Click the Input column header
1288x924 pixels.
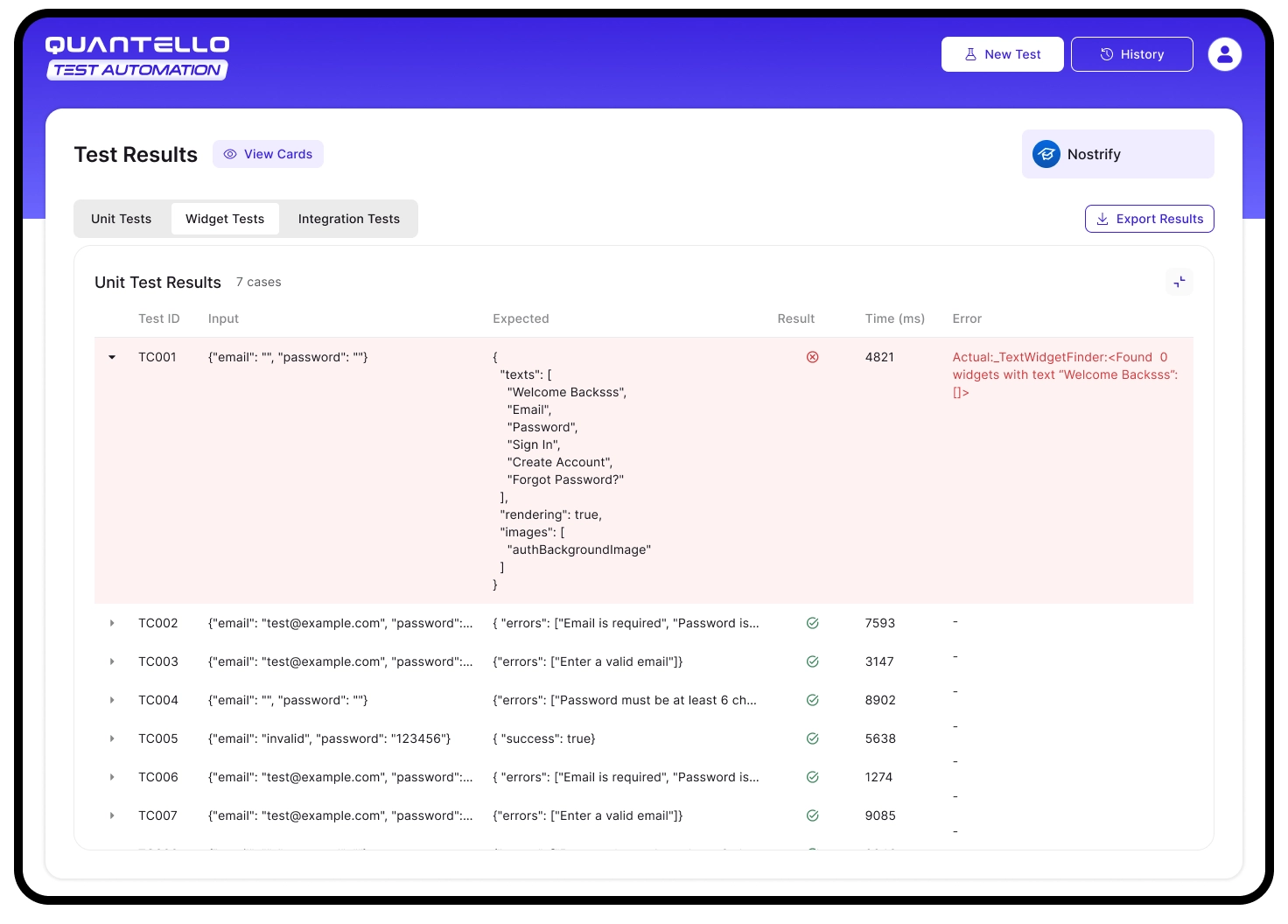click(x=223, y=318)
